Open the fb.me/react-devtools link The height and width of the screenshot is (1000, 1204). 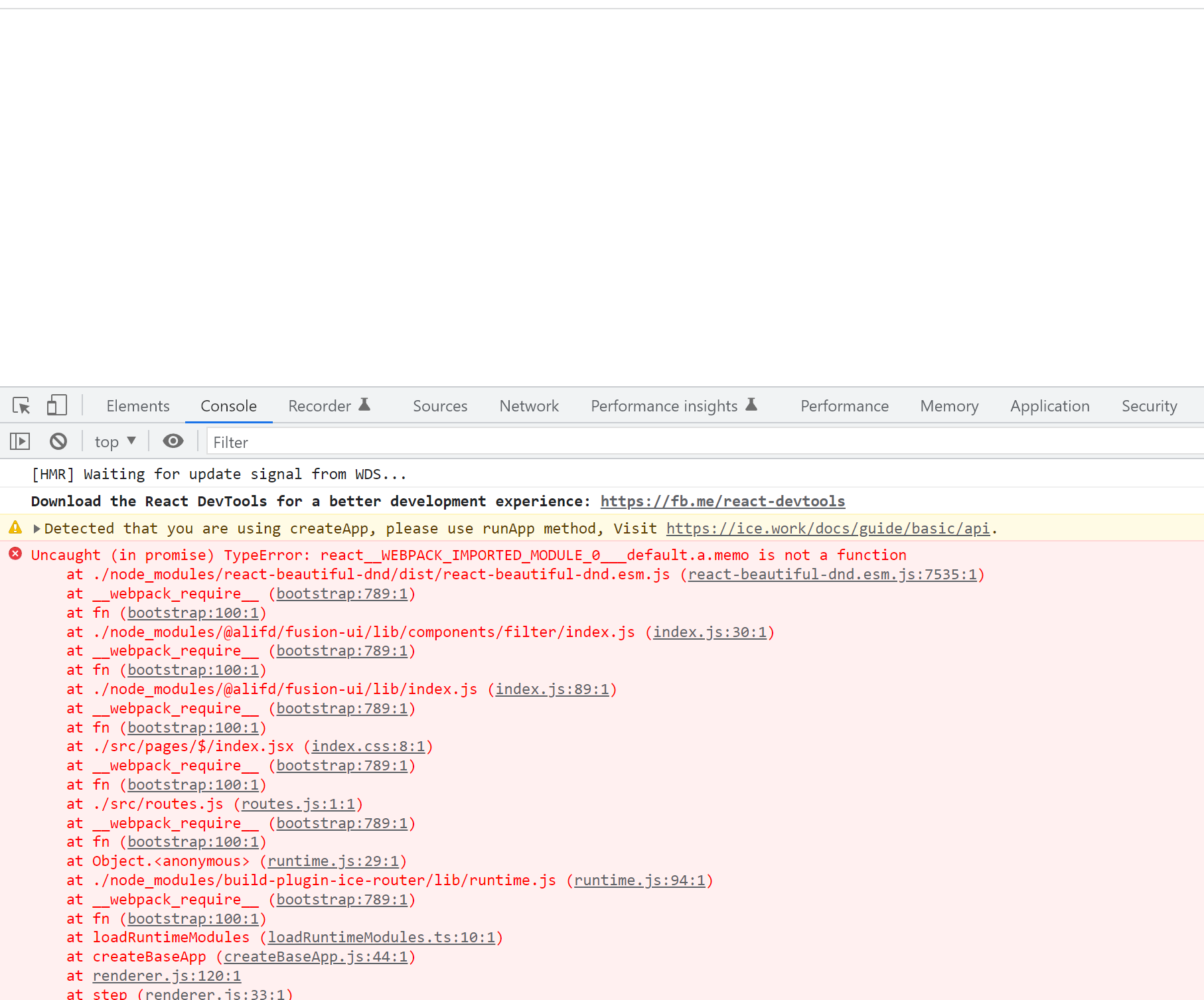coord(723,502)
